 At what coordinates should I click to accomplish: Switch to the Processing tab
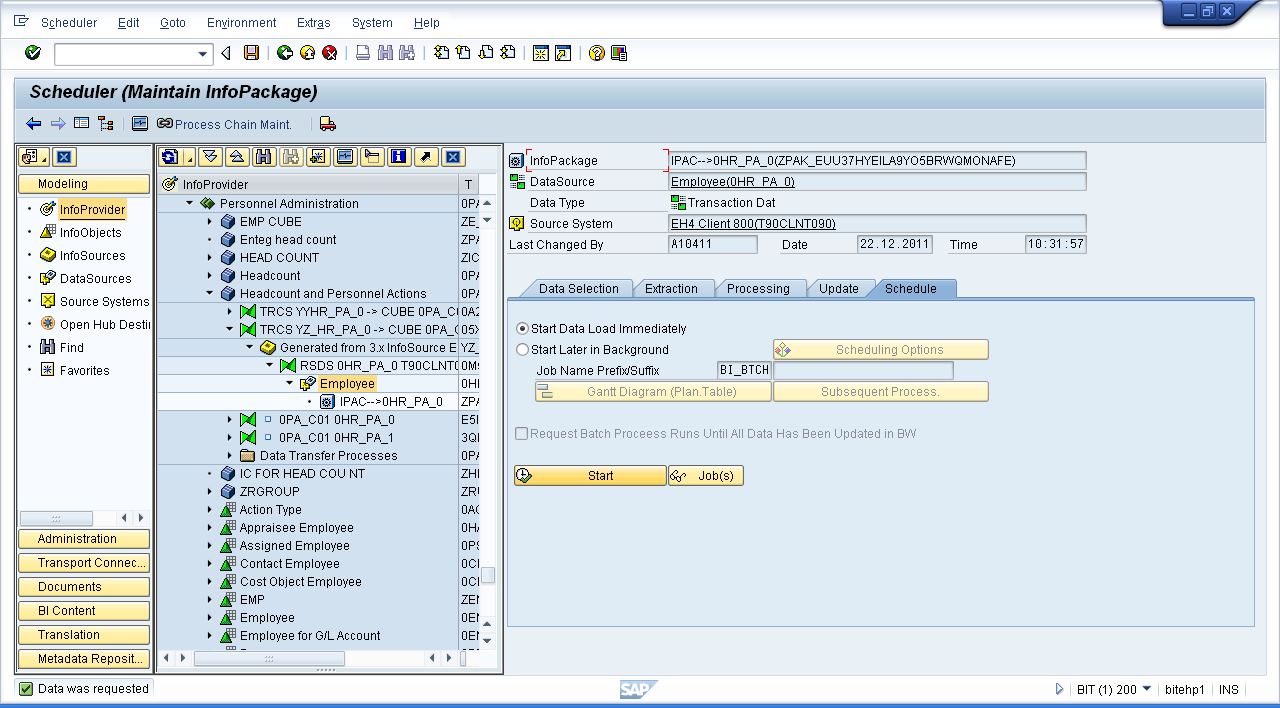757,288
